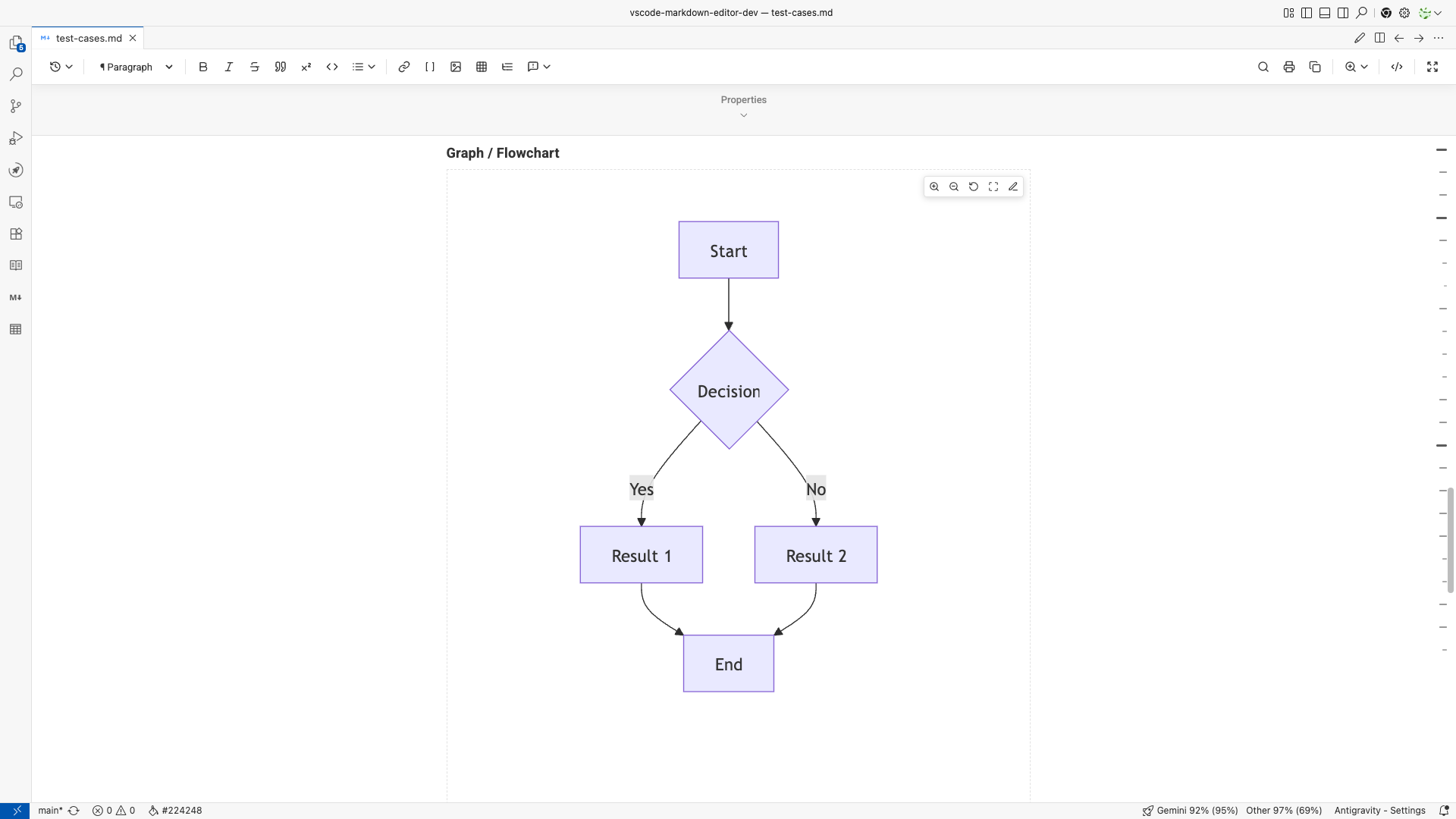The width and height of the screenshot is (1456, 819).
Task: Split the editor to the right
Action: pos(1379,38)
